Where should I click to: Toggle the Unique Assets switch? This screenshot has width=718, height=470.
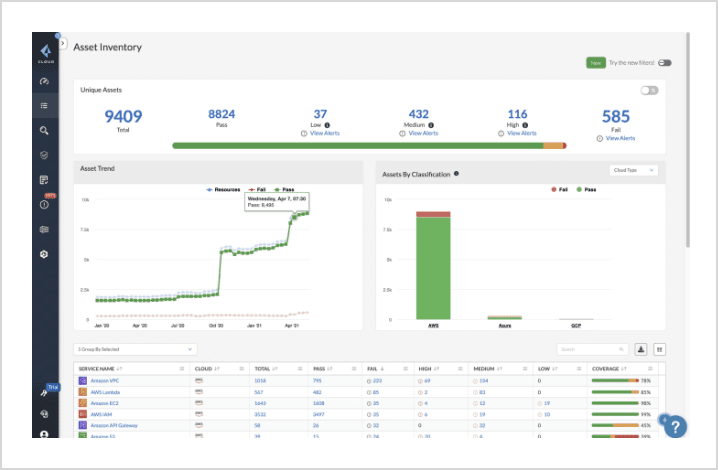coord(649,90)
